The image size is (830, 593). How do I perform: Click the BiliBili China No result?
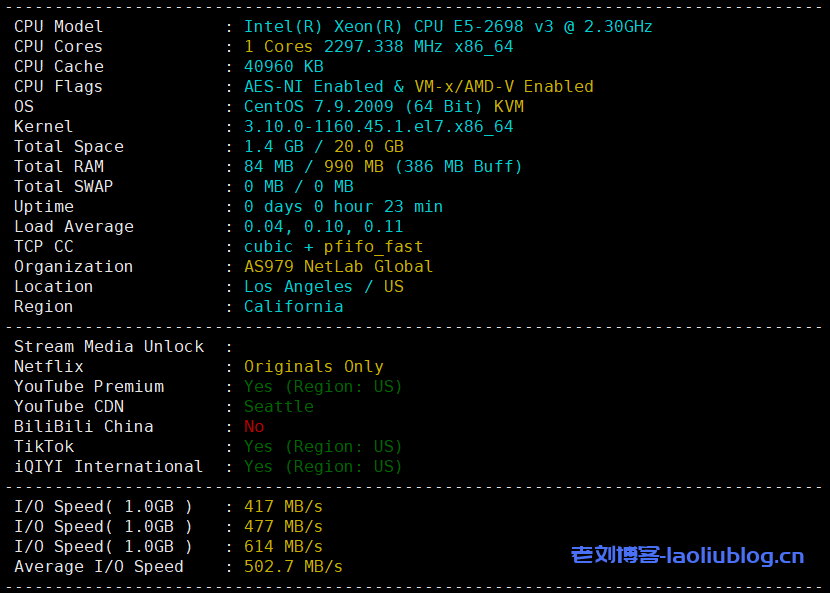pyautogui.click(x=254, y=427)
